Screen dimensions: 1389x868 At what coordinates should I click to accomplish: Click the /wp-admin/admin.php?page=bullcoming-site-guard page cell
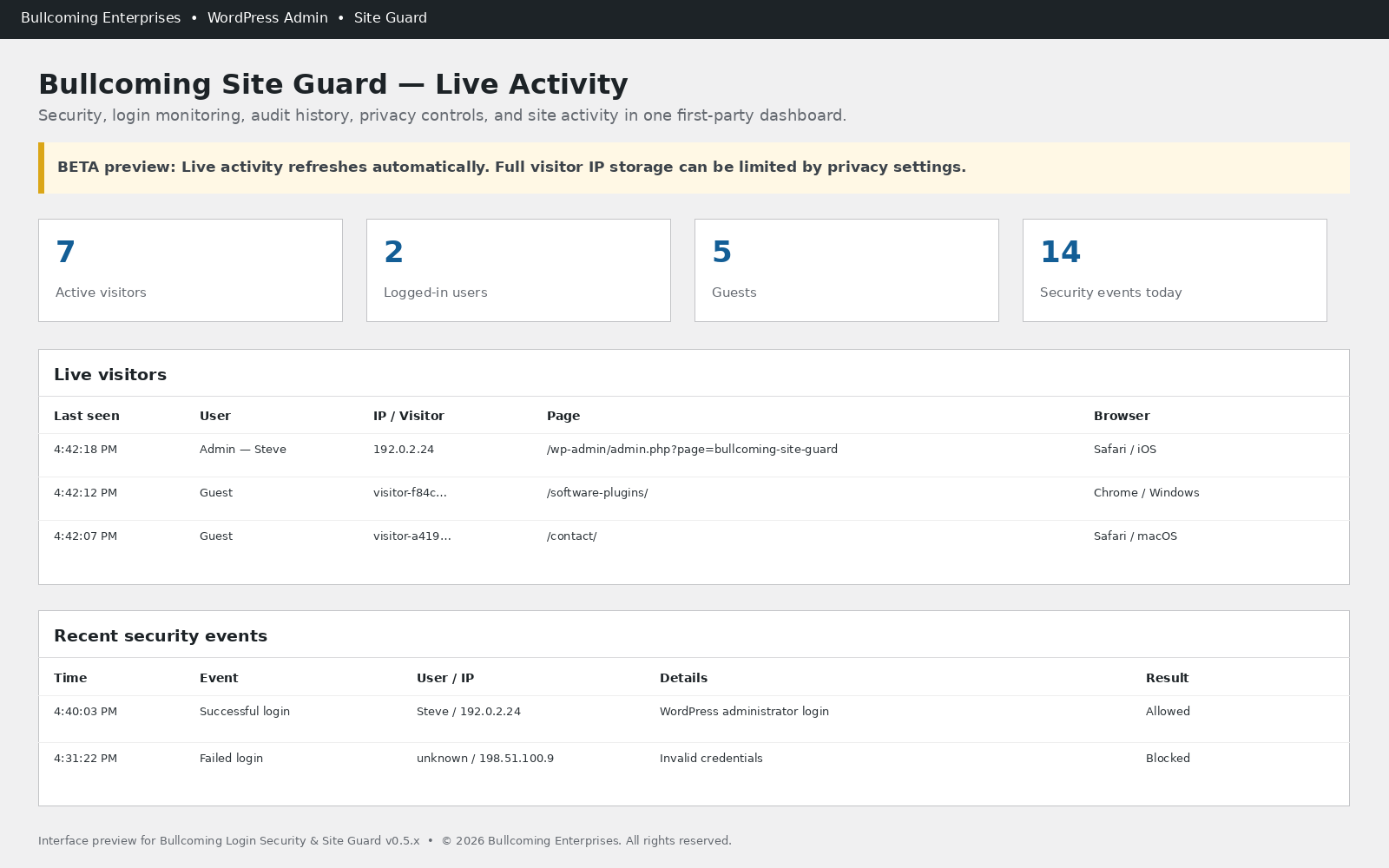pyautogui.click(x=692, y=450)
